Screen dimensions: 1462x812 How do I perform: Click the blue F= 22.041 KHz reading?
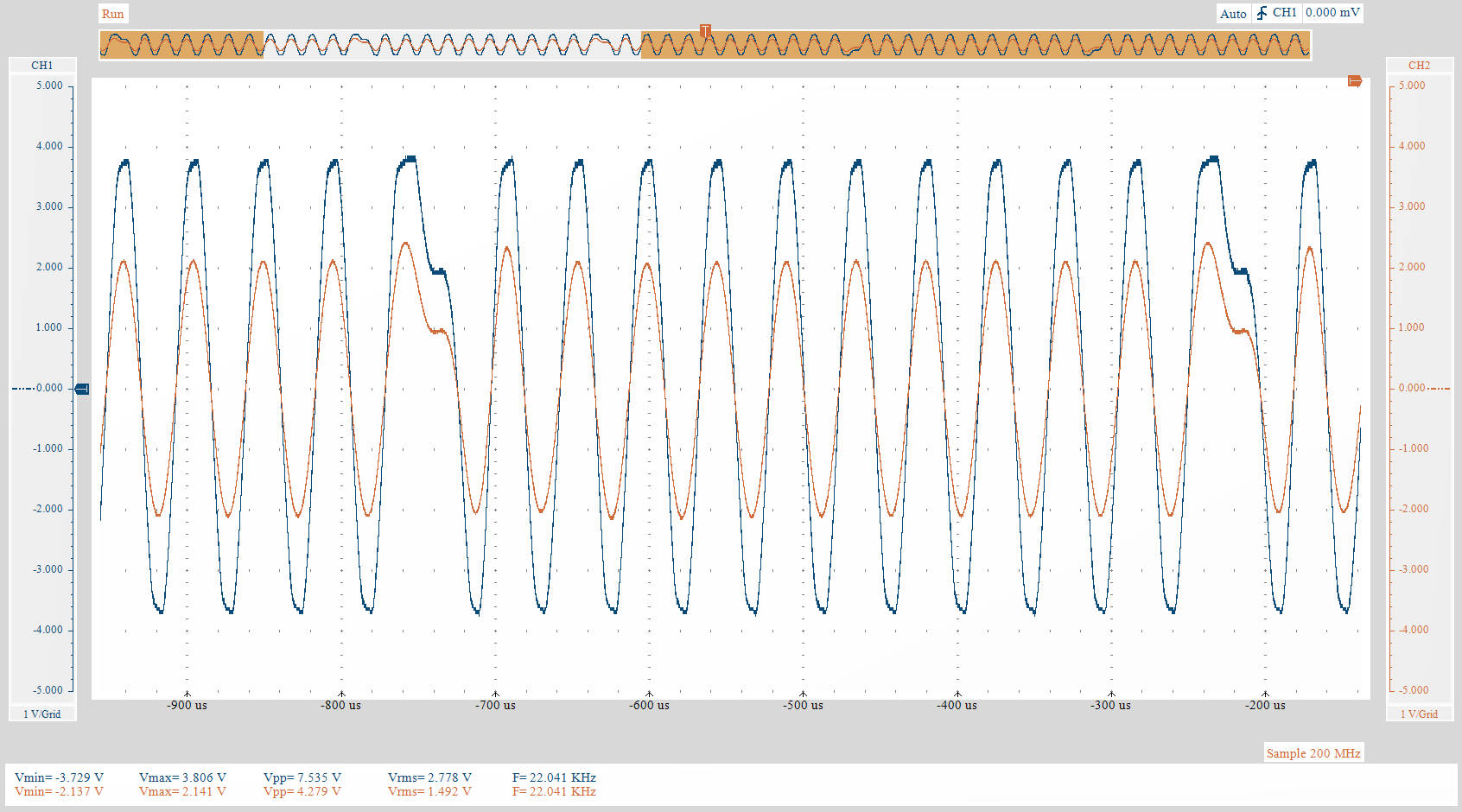click(x=554, y=778)
